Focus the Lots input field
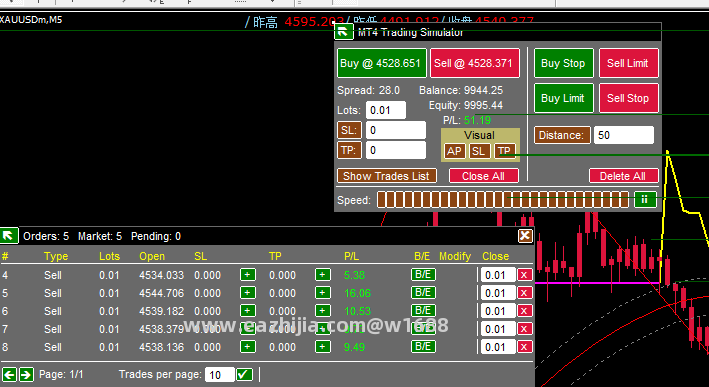Image resolution: width=709 pixels, height=387 pixels. click(x=386, y=110)
